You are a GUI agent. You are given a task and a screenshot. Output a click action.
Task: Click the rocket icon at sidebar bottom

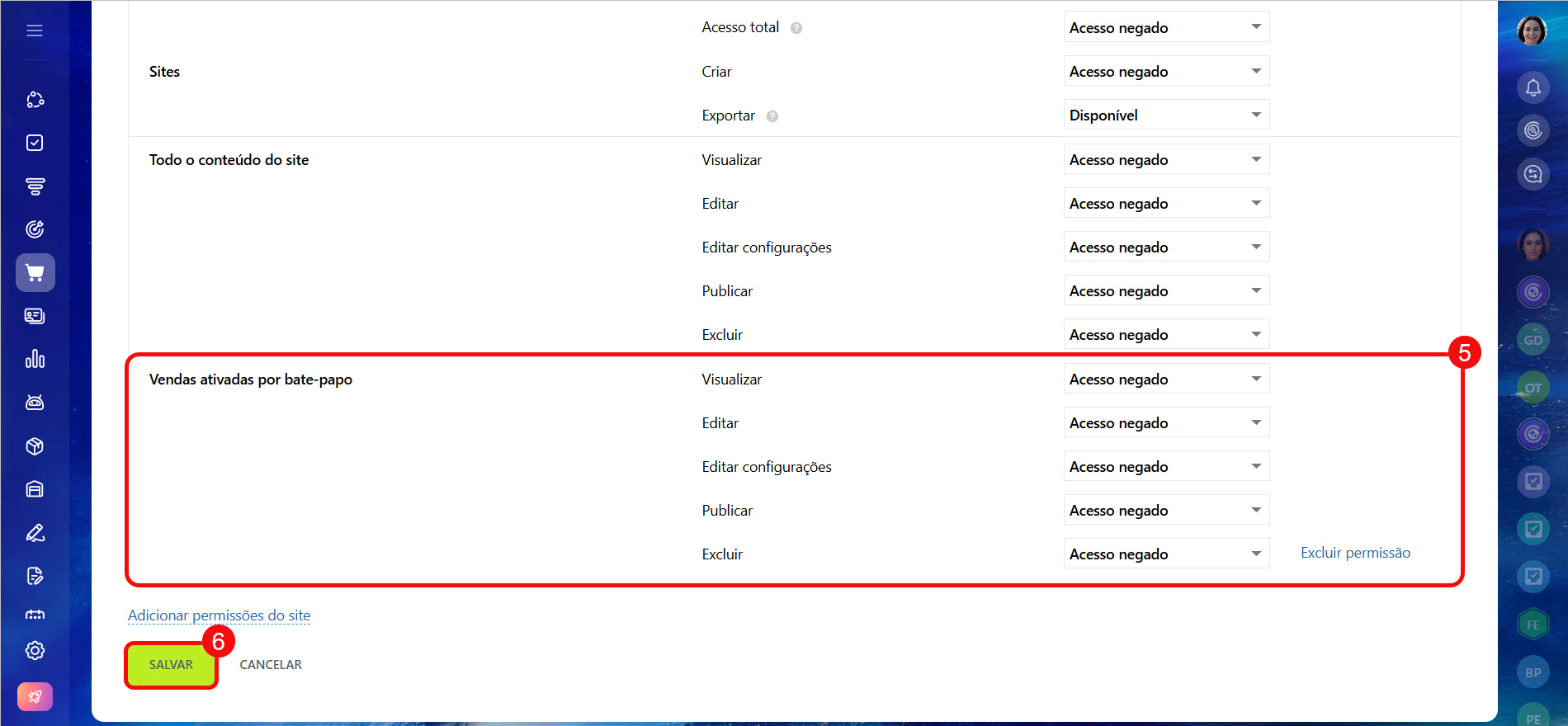[35, 697]
